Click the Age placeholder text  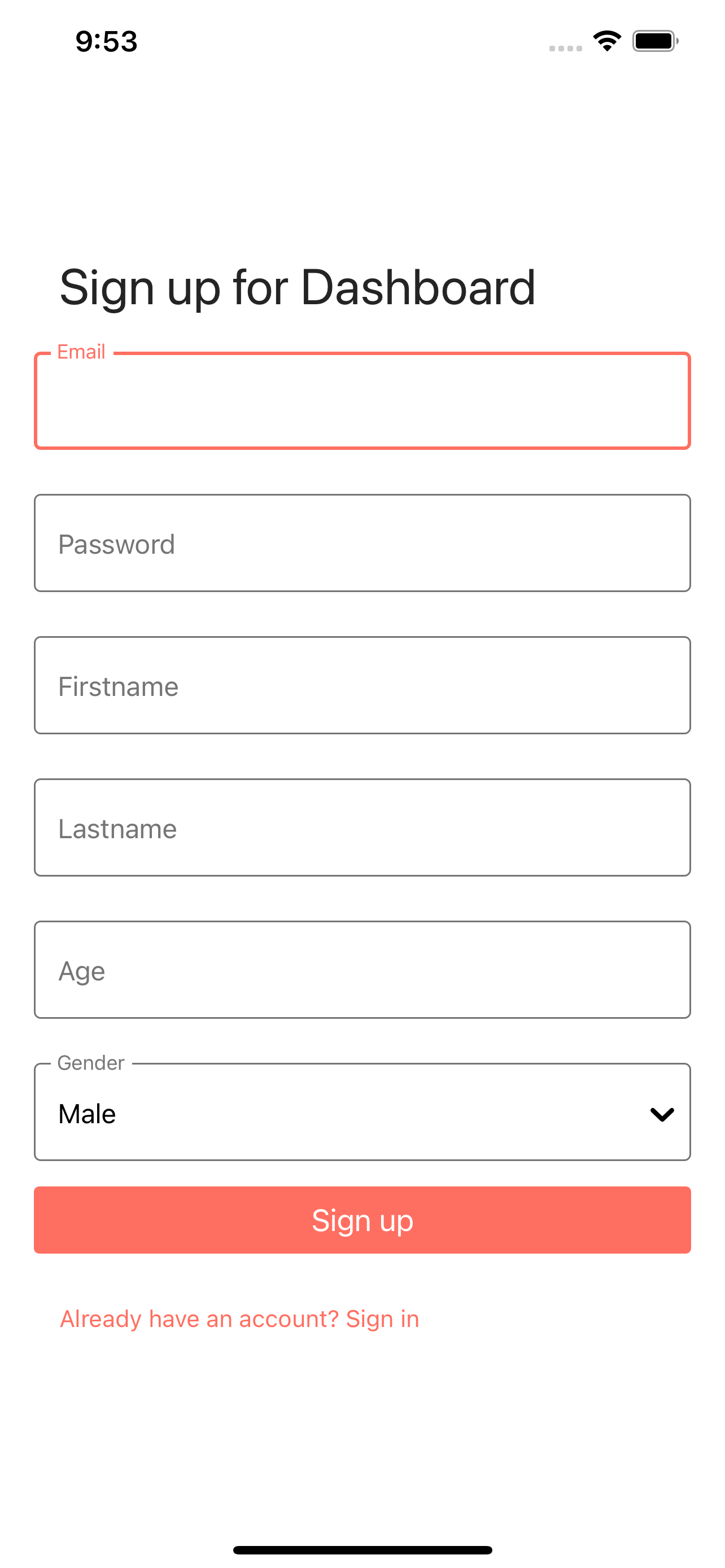pos(81,971)
